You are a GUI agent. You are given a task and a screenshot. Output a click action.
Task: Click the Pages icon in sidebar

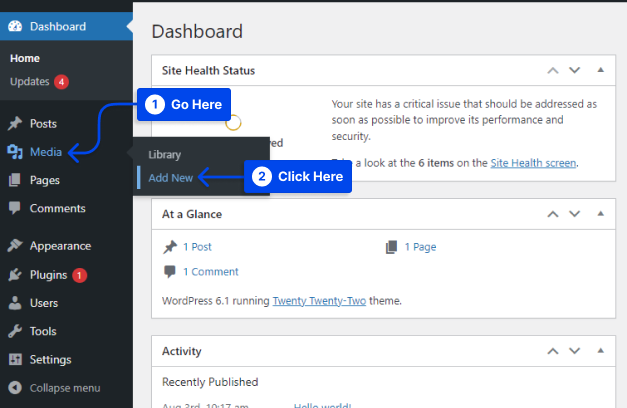pyautogui.click(x=15, y=180)
